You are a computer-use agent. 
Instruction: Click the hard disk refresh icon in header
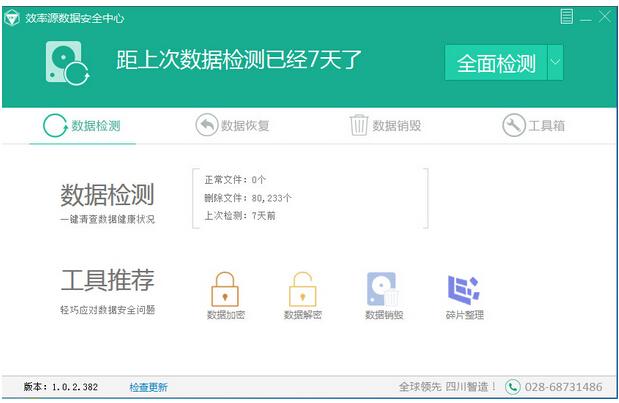[68, 64]
